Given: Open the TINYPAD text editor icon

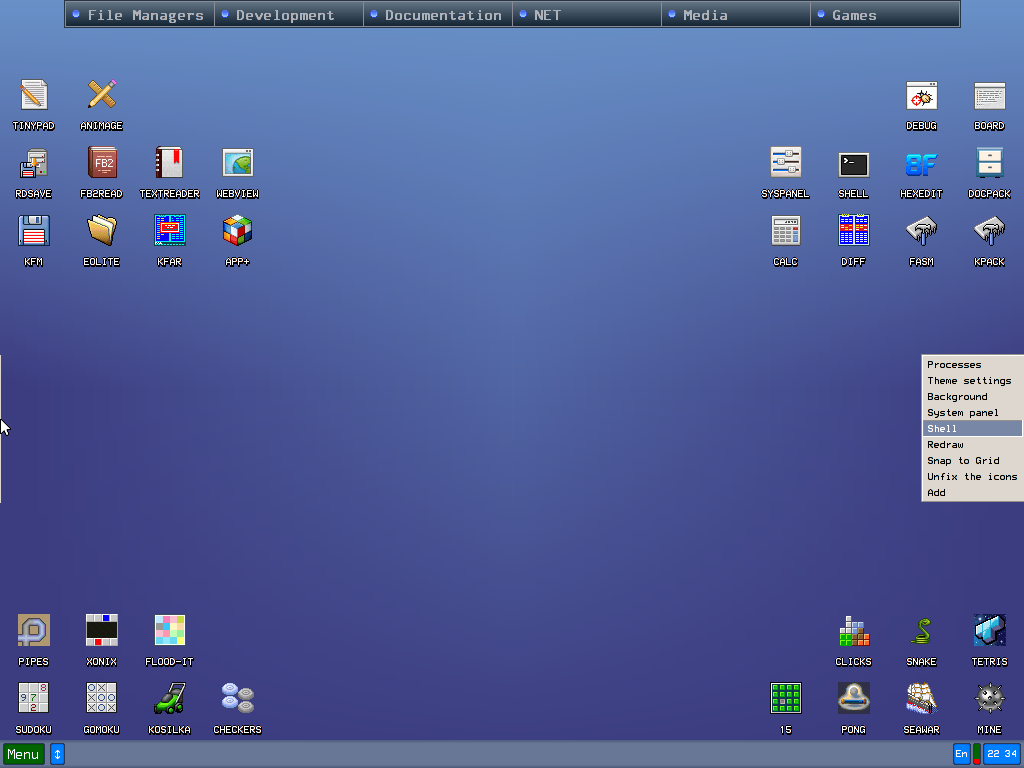Looking at the screenshot, I should coord(33,96).
